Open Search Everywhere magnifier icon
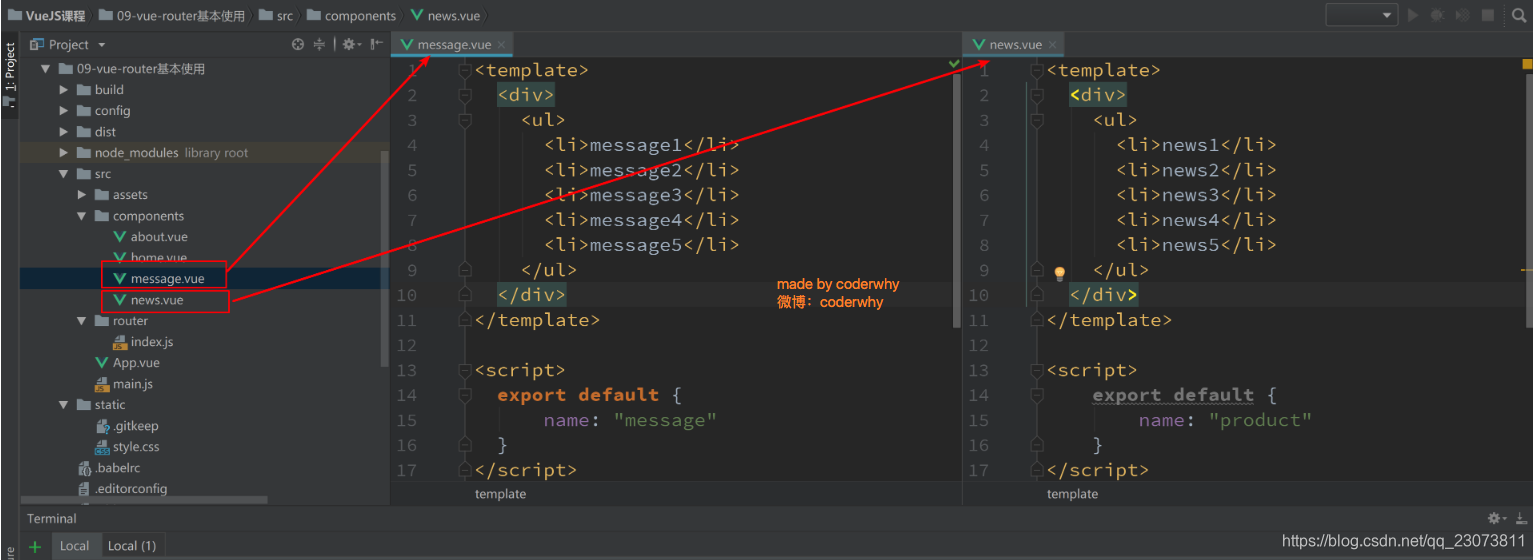 pyautogui.click(x=1517, y=15)
